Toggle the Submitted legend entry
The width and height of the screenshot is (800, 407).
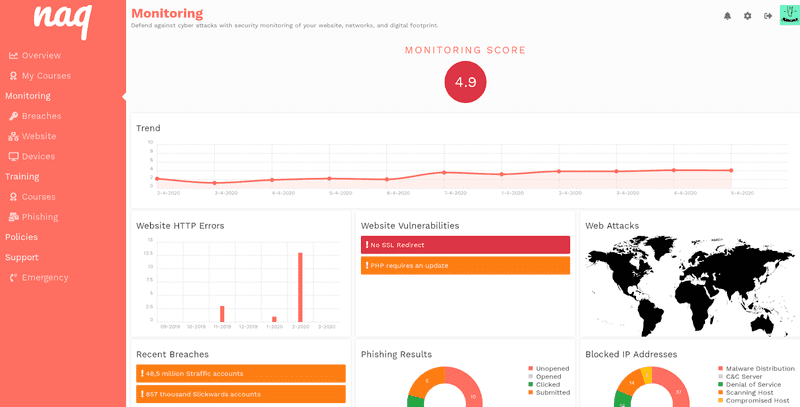[x=549, y=393]
